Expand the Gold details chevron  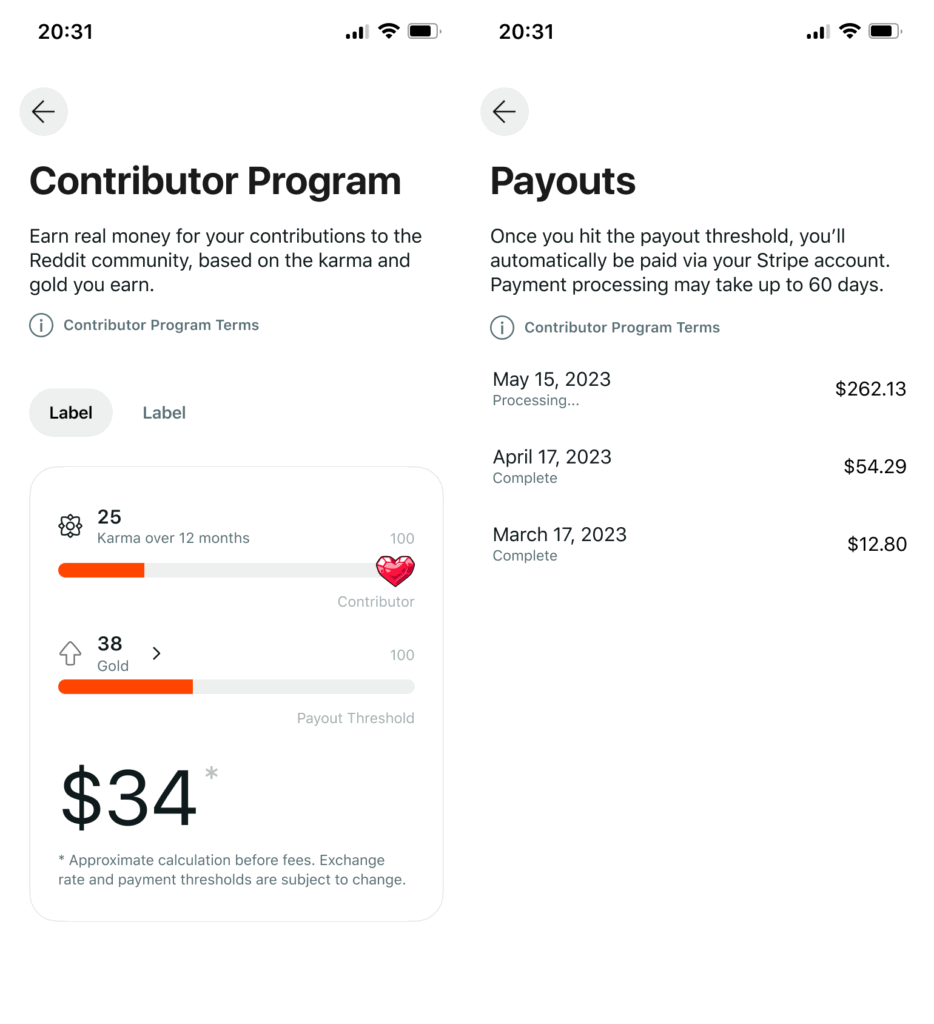click(156, 653)
